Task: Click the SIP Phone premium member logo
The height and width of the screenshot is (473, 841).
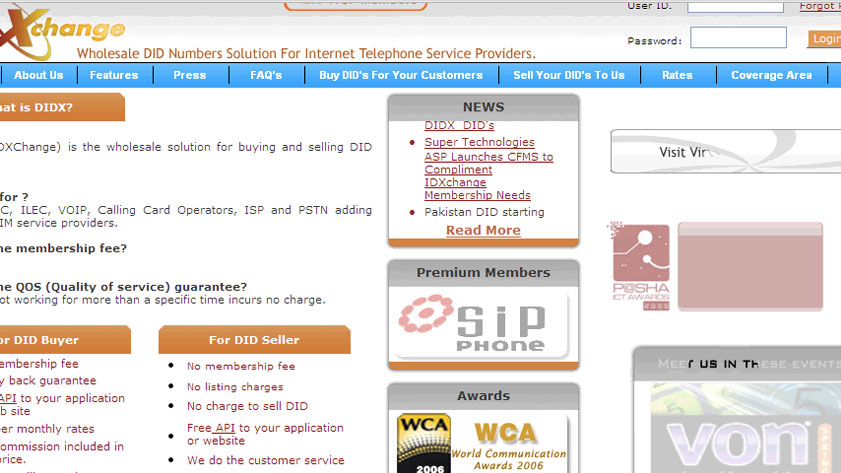Action: click(x=483, y=324)
